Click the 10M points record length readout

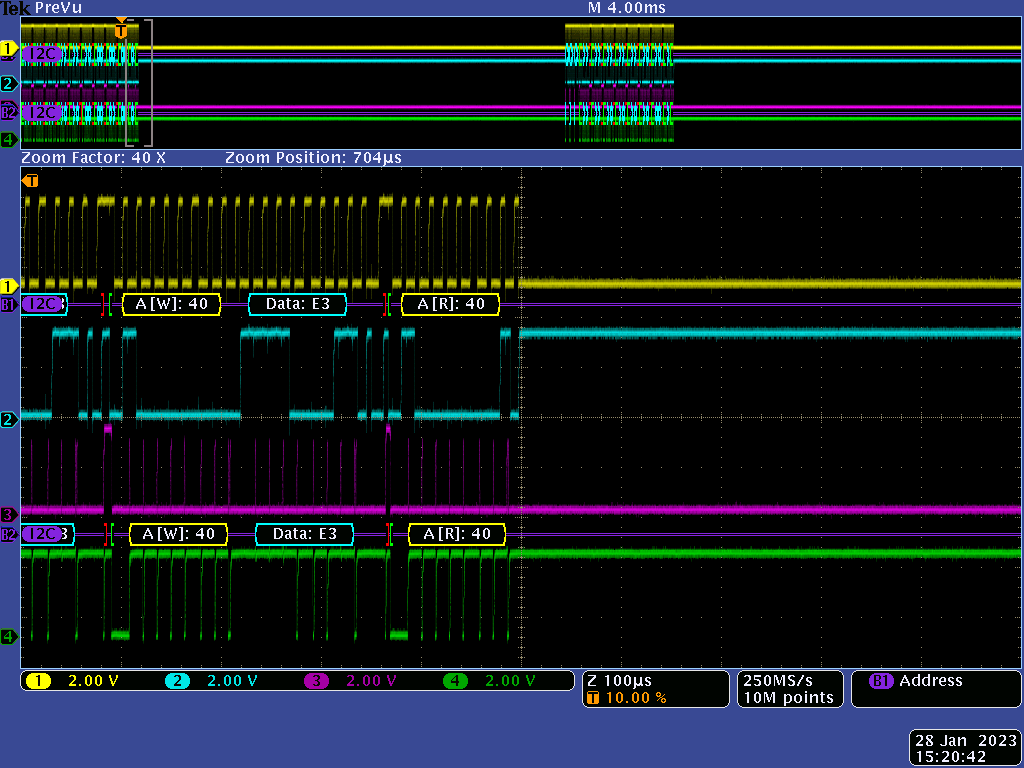(x=788, y=698)
